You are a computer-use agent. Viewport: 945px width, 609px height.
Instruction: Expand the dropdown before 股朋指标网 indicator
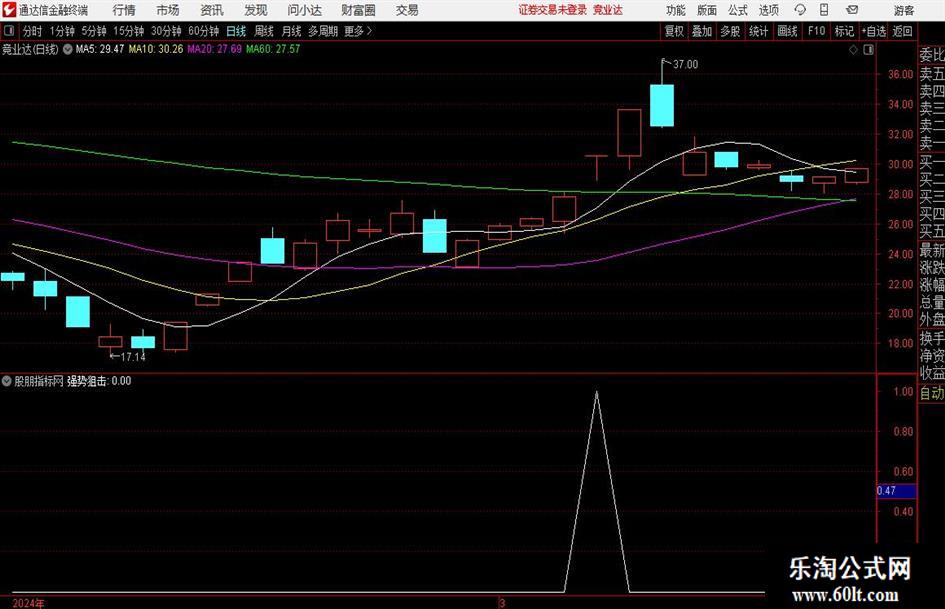coord(7,381)
